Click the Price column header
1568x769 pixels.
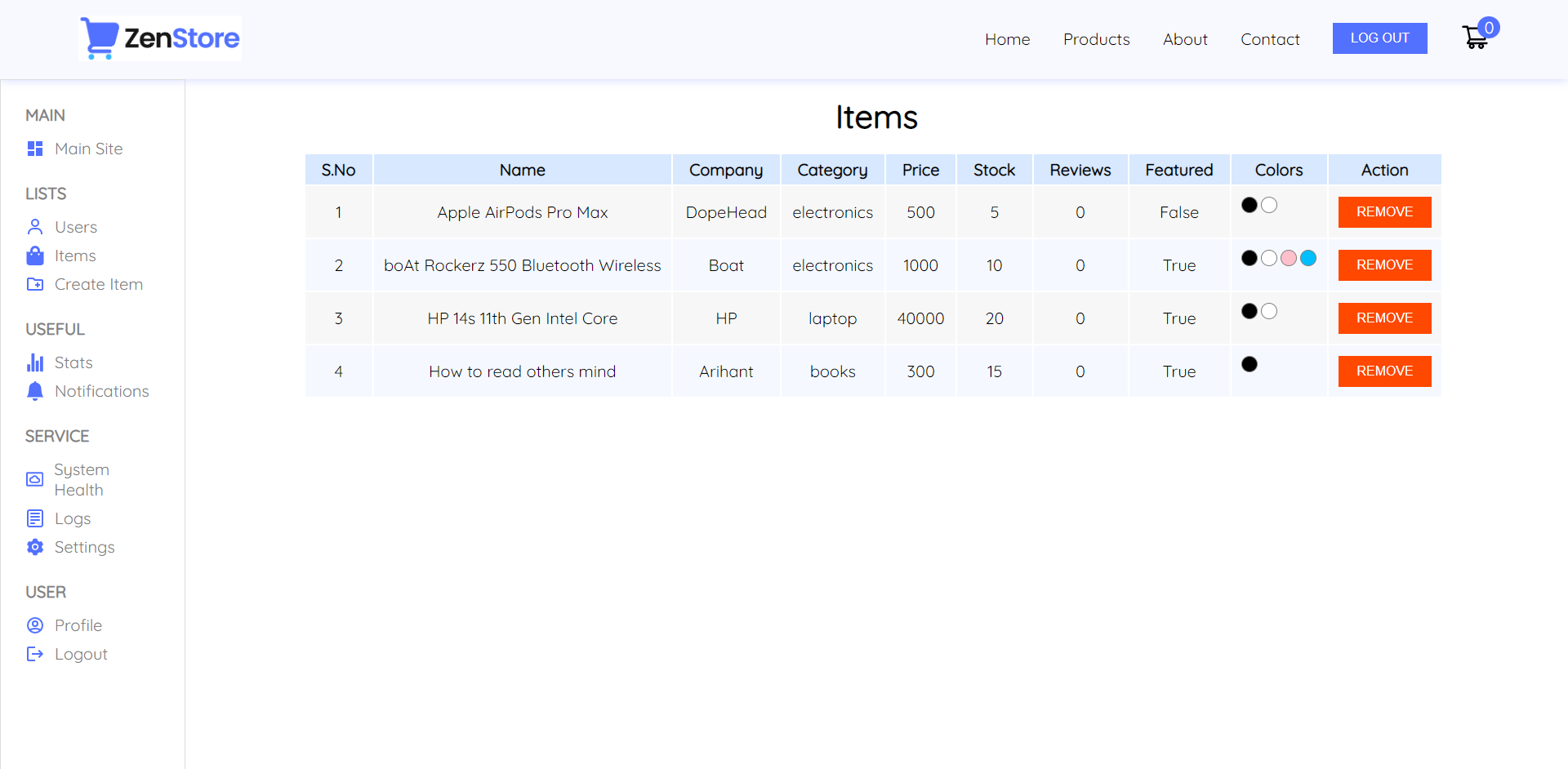(920, 170)
